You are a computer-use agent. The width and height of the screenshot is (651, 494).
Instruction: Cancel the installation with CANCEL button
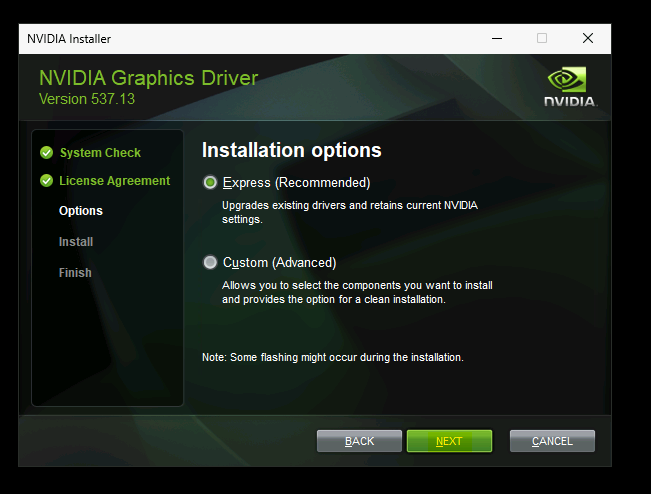point(552,441)
